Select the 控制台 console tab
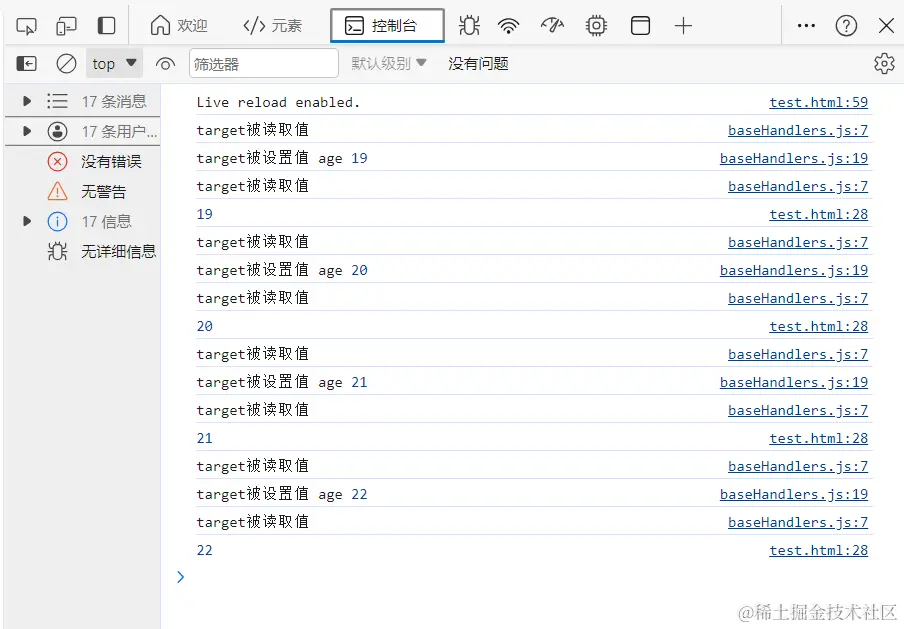The image size is (904, 629). coord(387,26)
